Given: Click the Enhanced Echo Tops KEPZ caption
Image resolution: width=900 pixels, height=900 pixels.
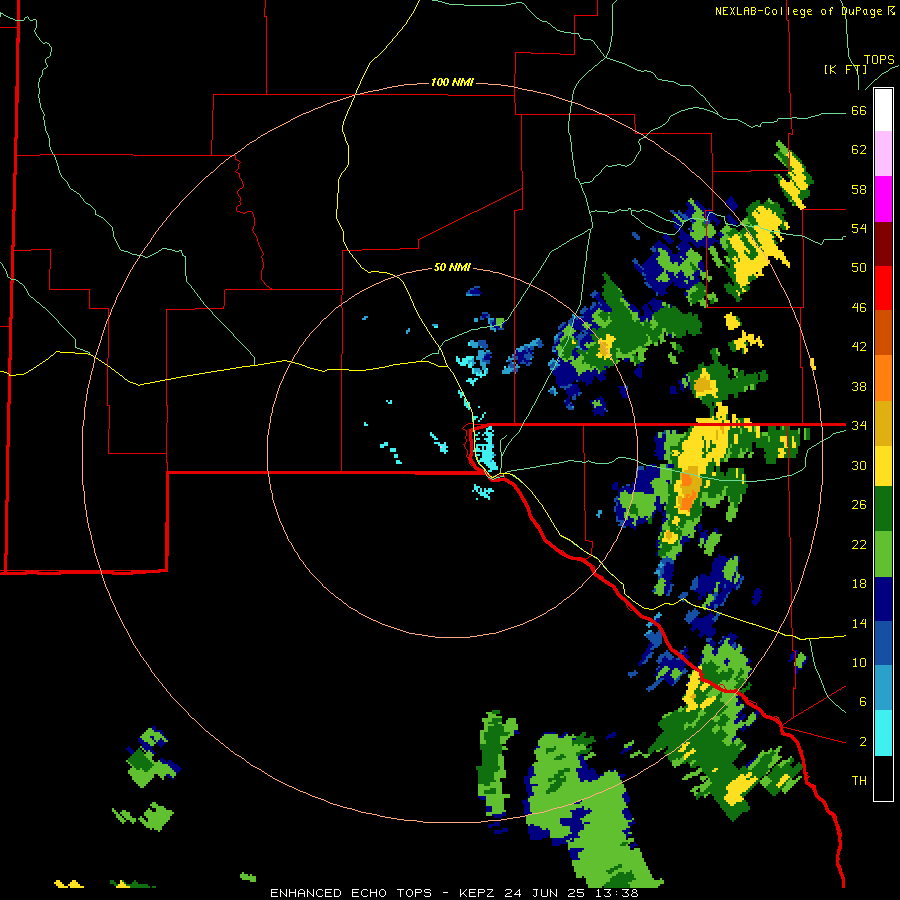Looking at the screenshot, I should click(454, 893).
